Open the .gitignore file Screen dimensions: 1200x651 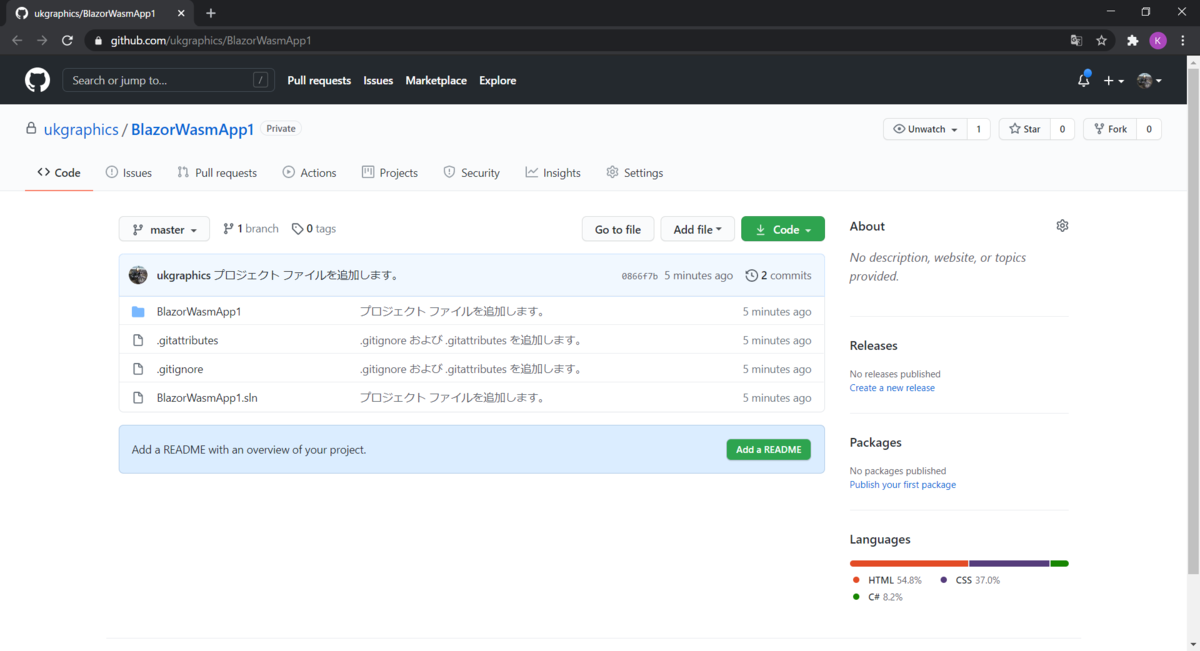[x=180, y=369]
